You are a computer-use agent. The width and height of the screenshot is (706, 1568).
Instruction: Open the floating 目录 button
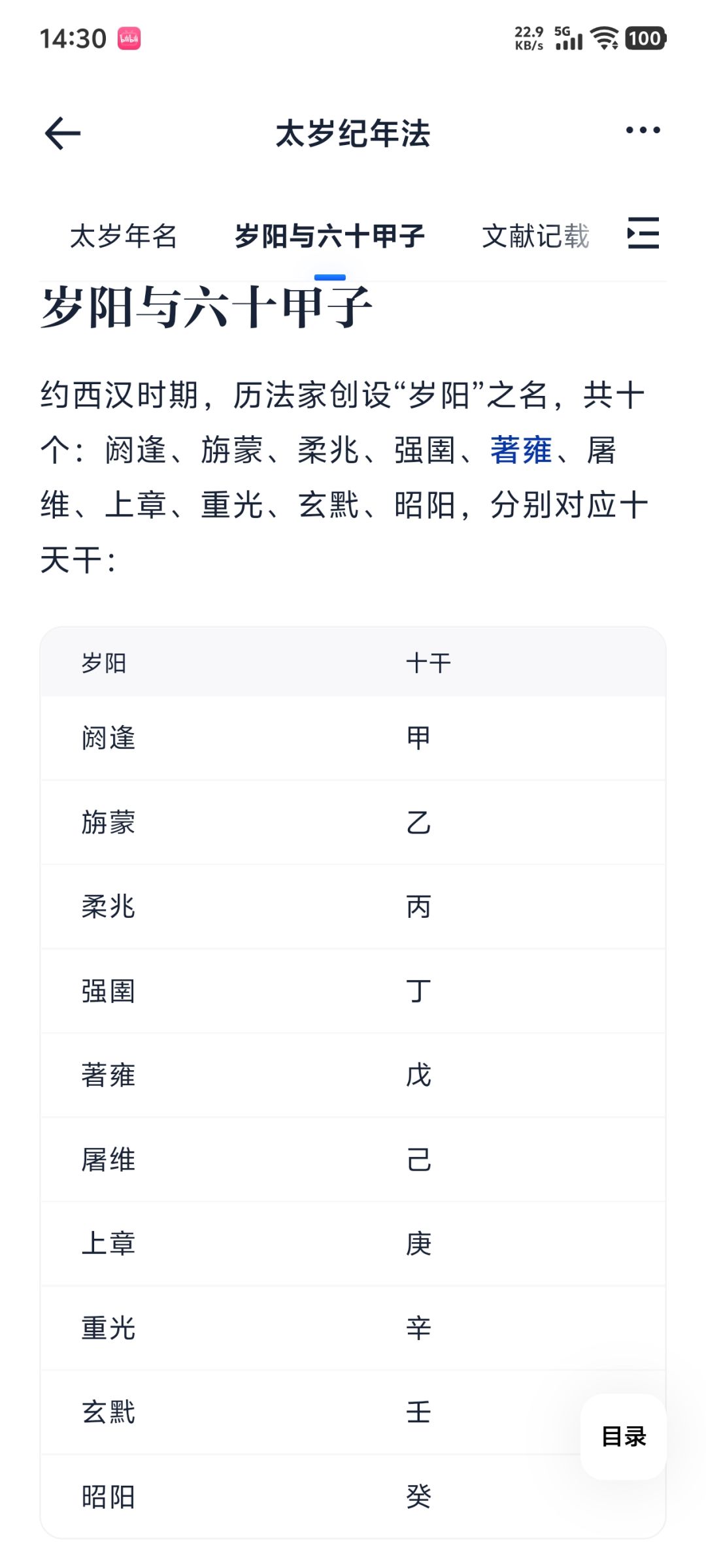click(x=624, y=1436)
